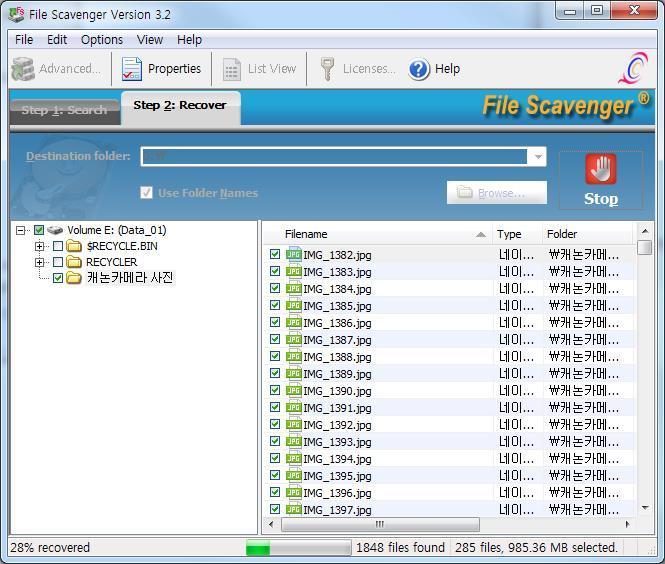Image resolution: width=665 pixels, height=564 pixels.
Task: Switch to List View icon
Action: click(x=232, y=70)
